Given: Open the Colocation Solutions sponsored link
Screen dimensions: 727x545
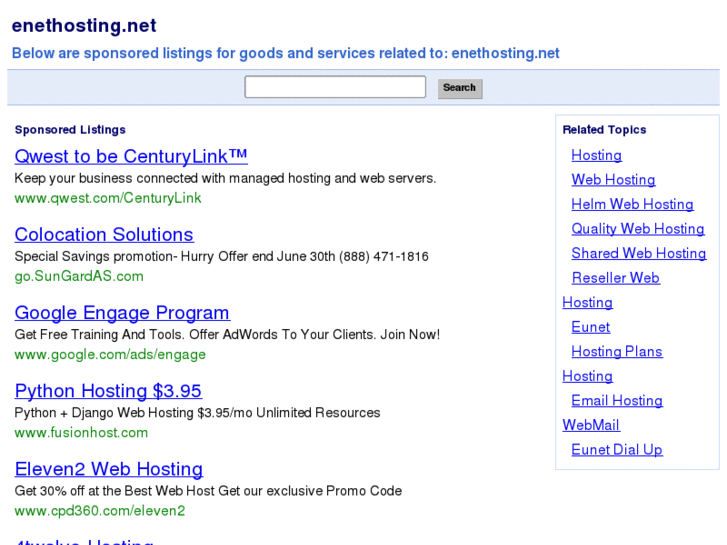Looking at the screenshot, I should (104, 235).
